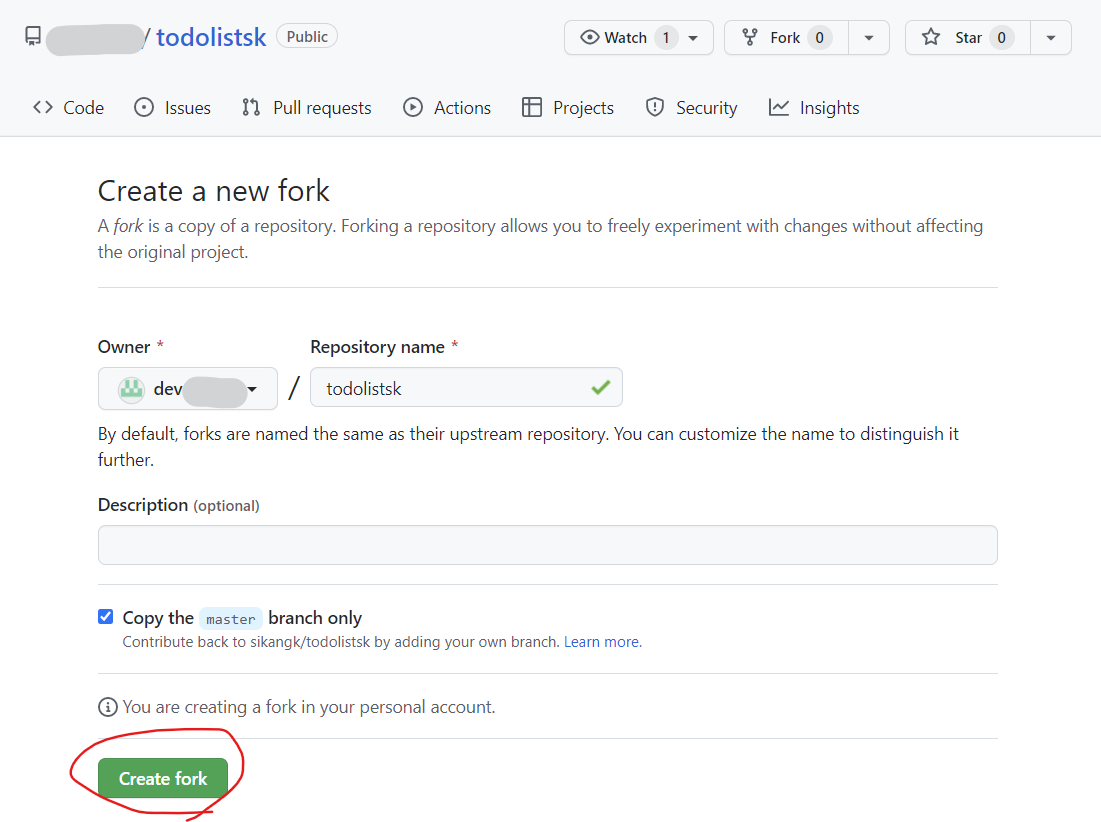Click the eye icon on the Watch button
The height and width of the screenshot is (822, 1101).
(589, 37)
